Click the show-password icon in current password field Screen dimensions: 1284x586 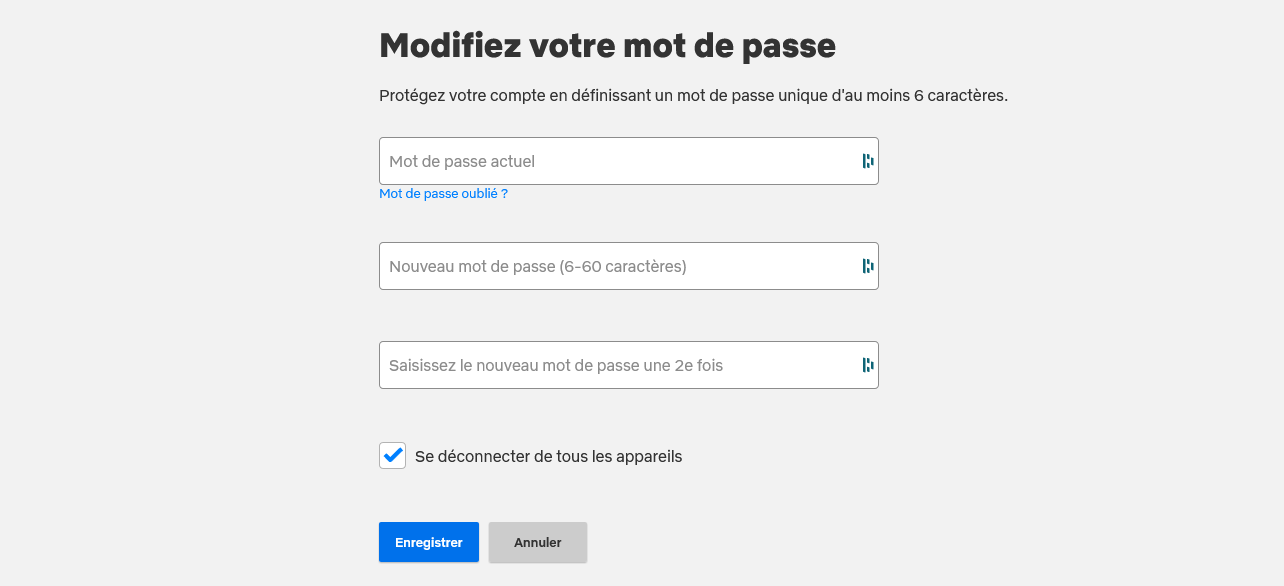coord(866,160)
